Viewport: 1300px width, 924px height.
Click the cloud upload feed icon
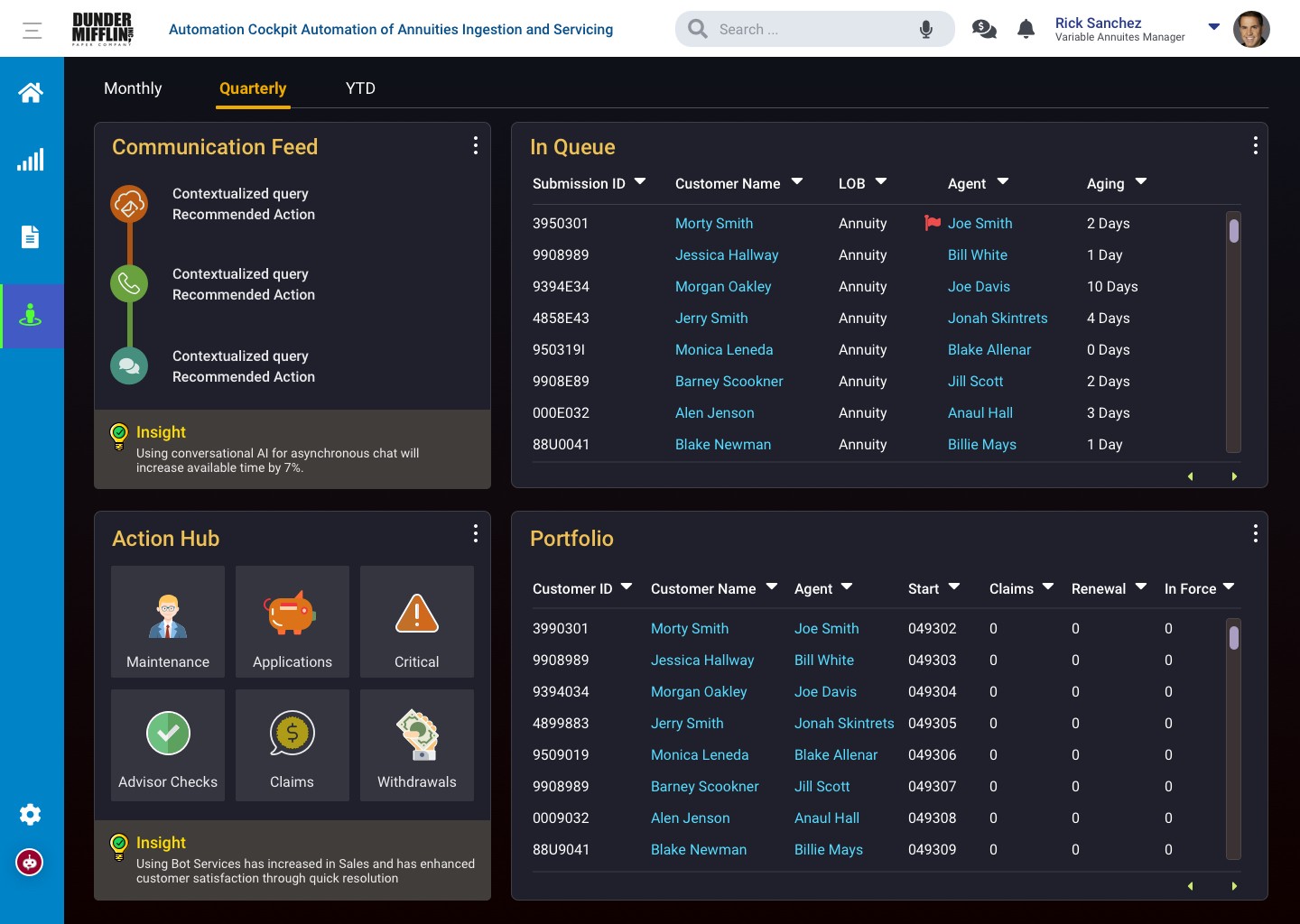click(x=129, y=204)
